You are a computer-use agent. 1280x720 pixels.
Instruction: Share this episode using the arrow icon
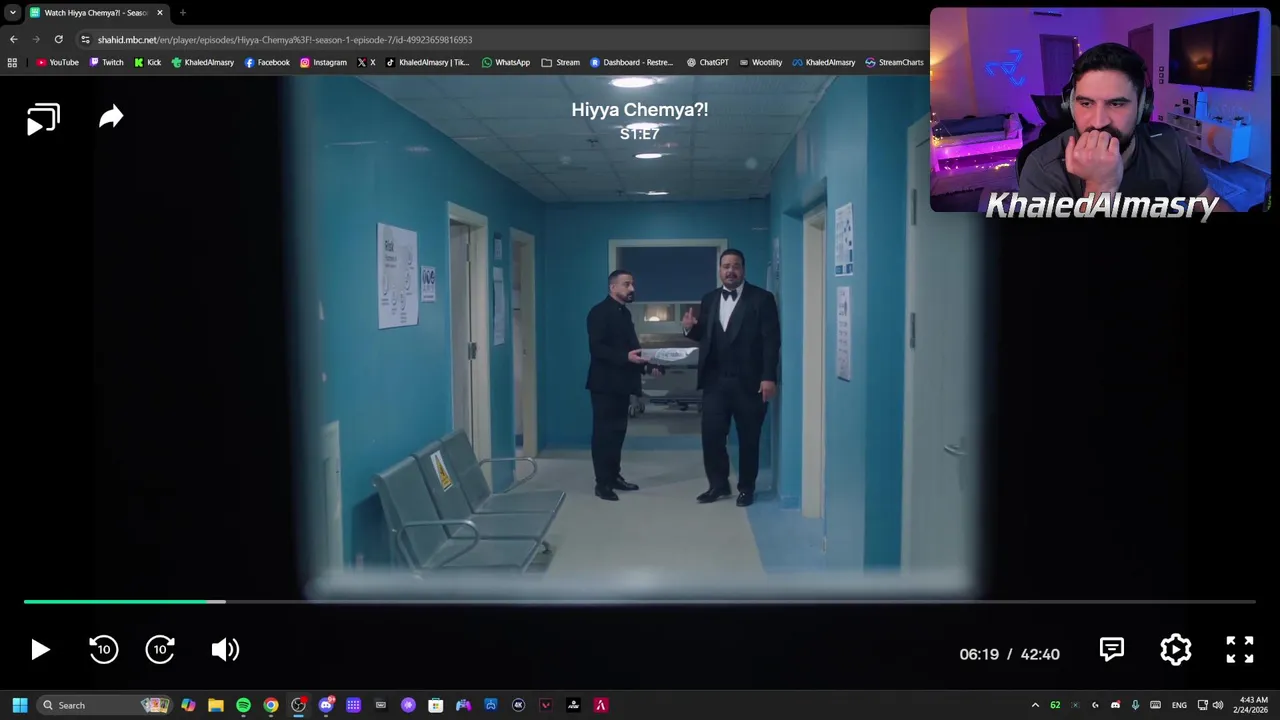coord(111,117)
